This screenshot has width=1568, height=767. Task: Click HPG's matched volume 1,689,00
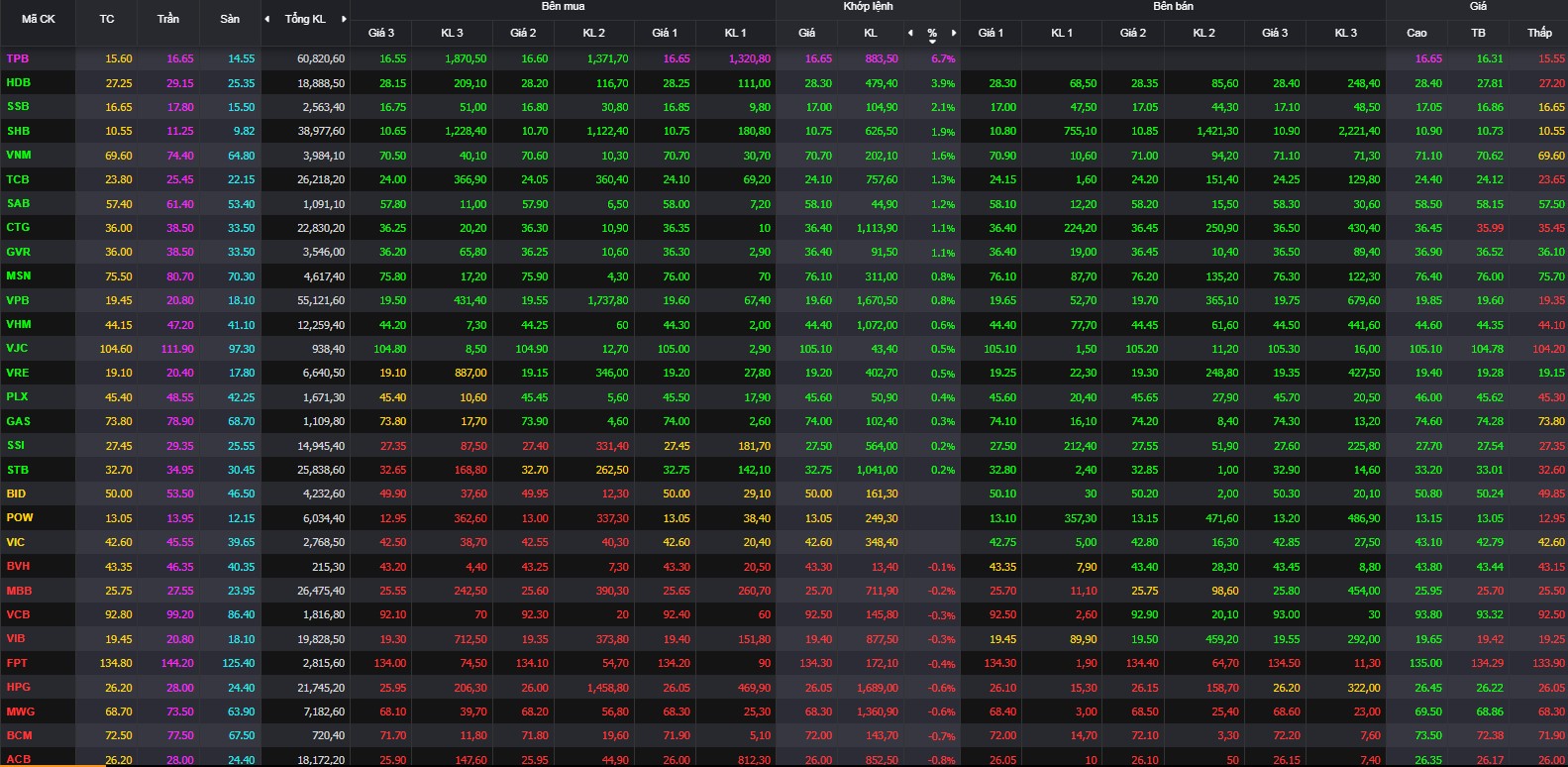coord(877,688)
